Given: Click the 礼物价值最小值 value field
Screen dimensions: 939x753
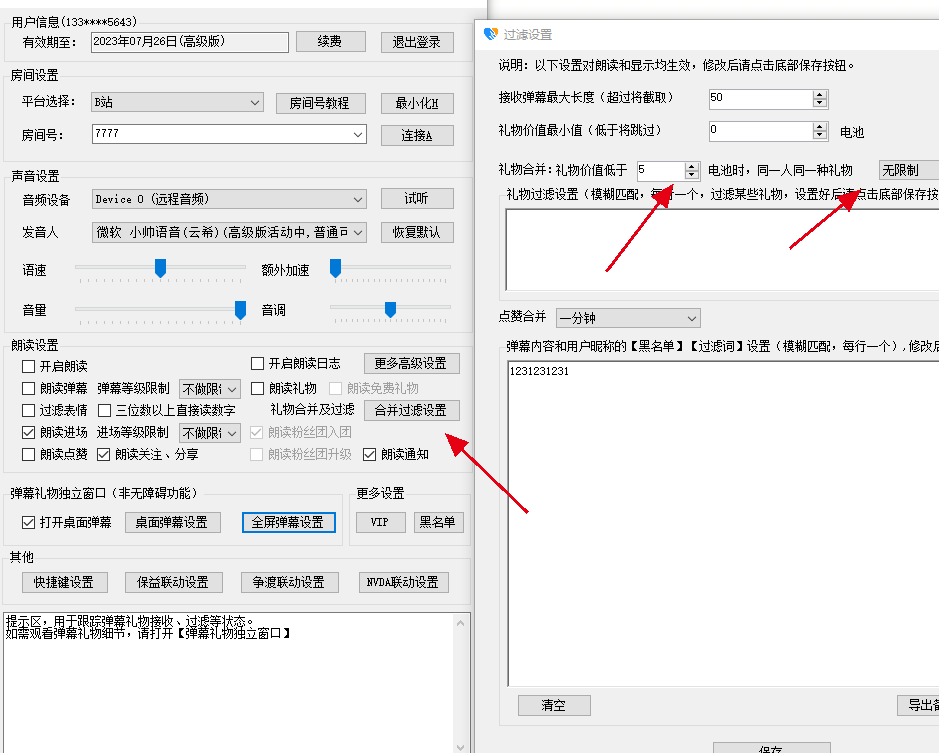Looking at the screenshot, I should 761,131.
